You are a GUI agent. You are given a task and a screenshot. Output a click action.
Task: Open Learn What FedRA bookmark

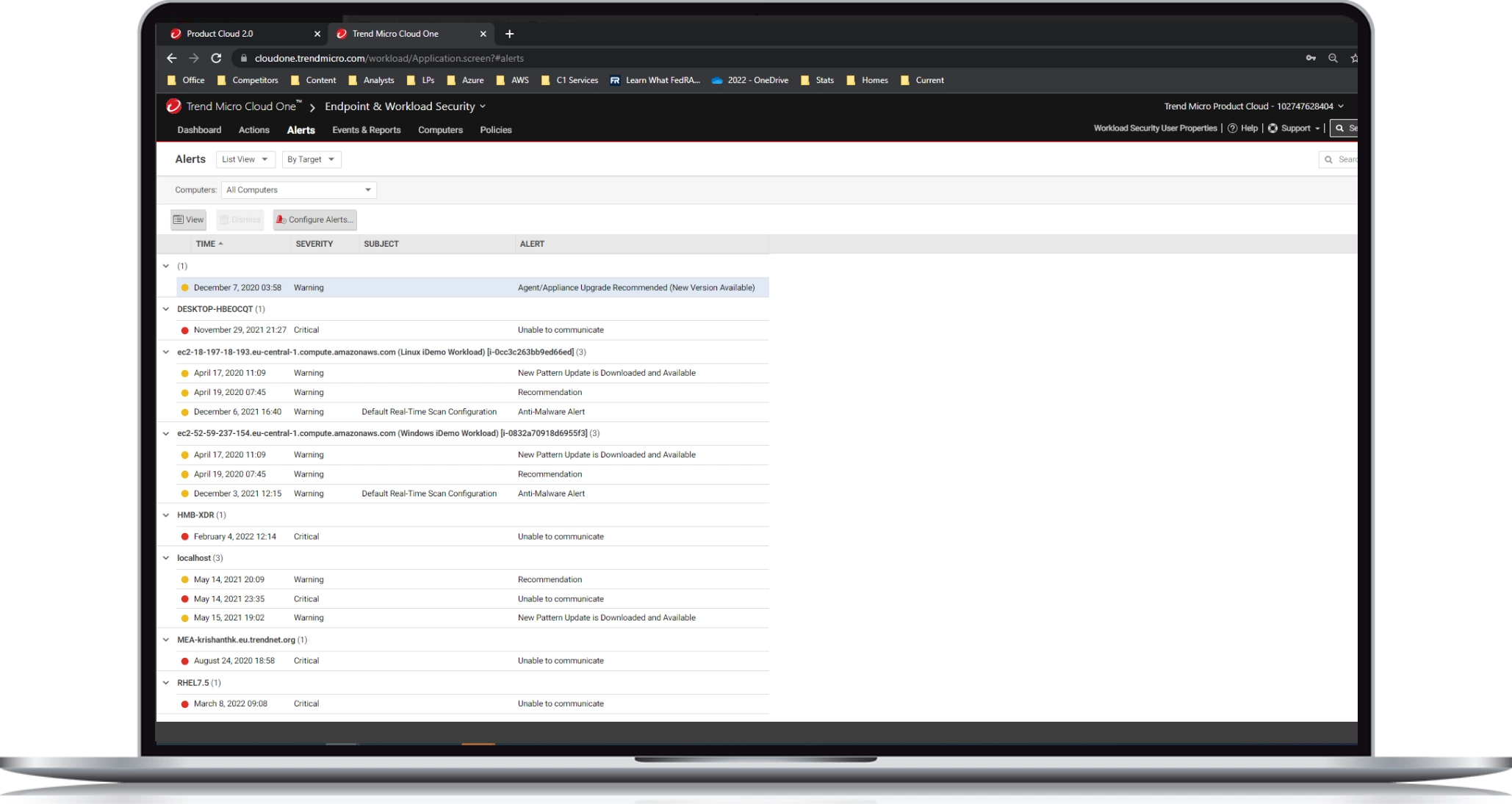click(x=655, y=80)
